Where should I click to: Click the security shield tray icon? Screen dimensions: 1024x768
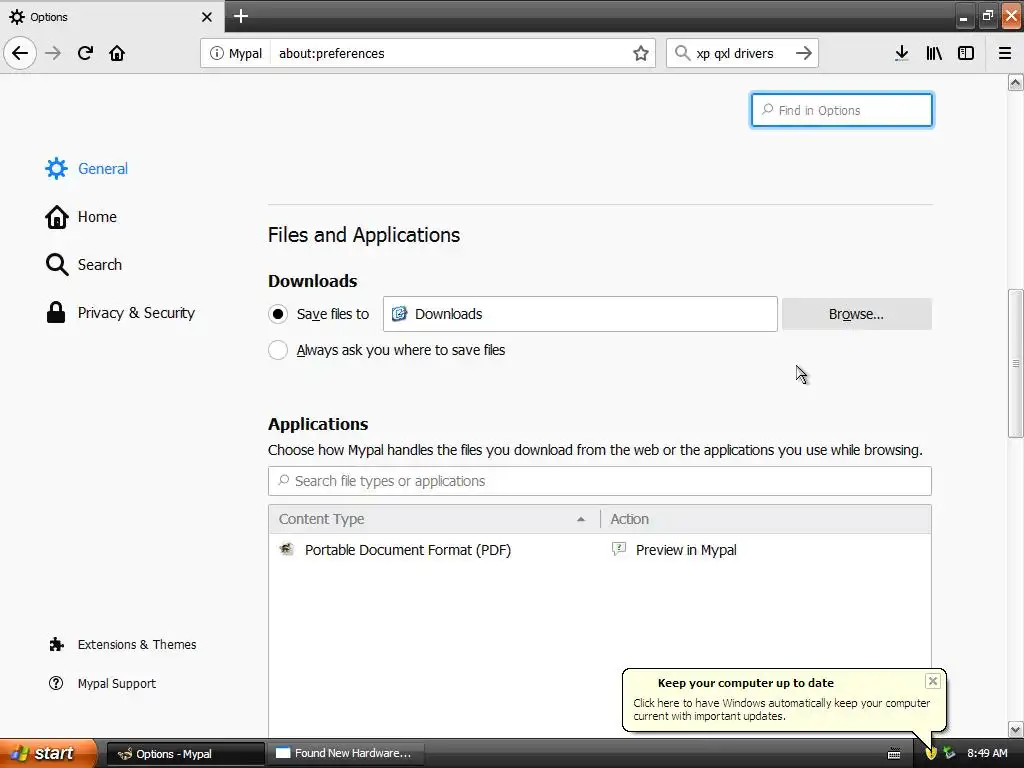click(931, 753)
